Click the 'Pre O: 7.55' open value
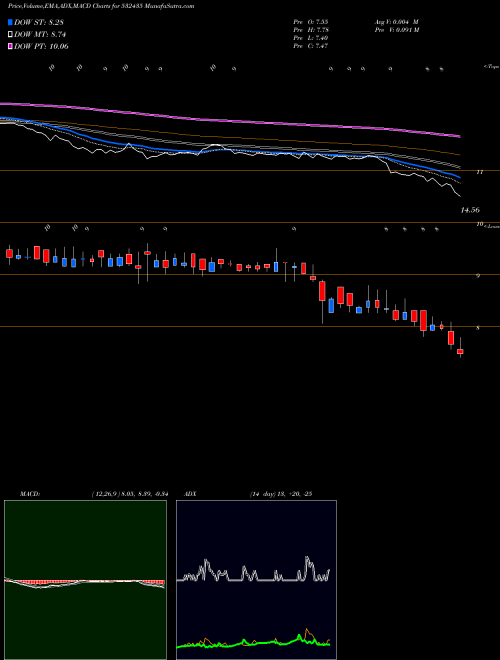 (311, 21)
